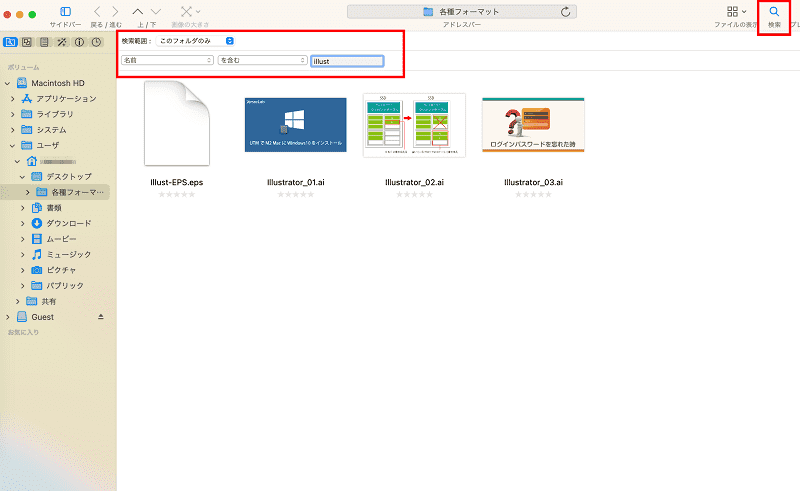The image size is (800, 491).
Task: Expand the ミュージック folder chevron
Action: coord(22,254)
